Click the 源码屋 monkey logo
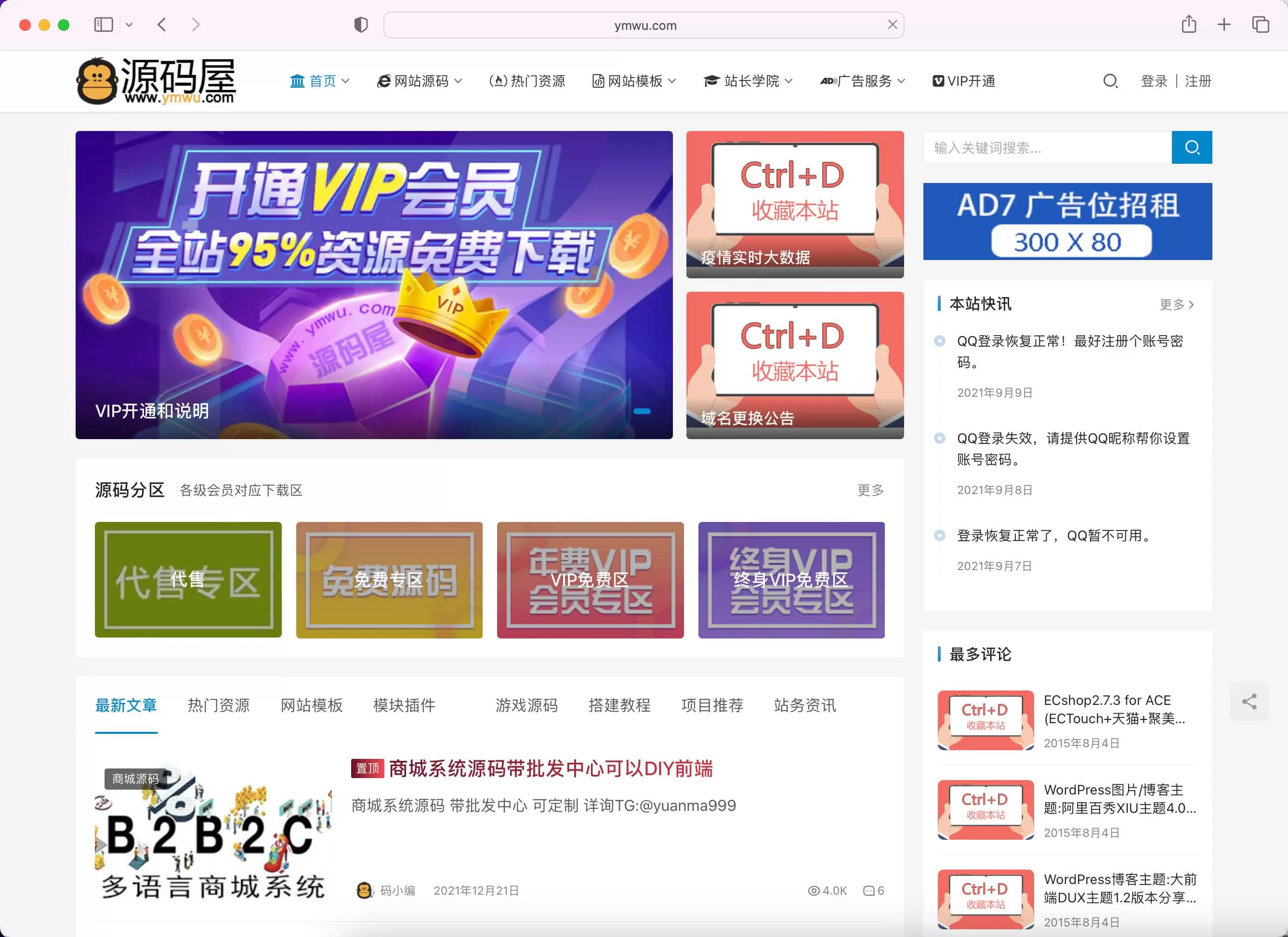Image resolution: width=1288 pixels, height=937 pixels. point(156,80)
